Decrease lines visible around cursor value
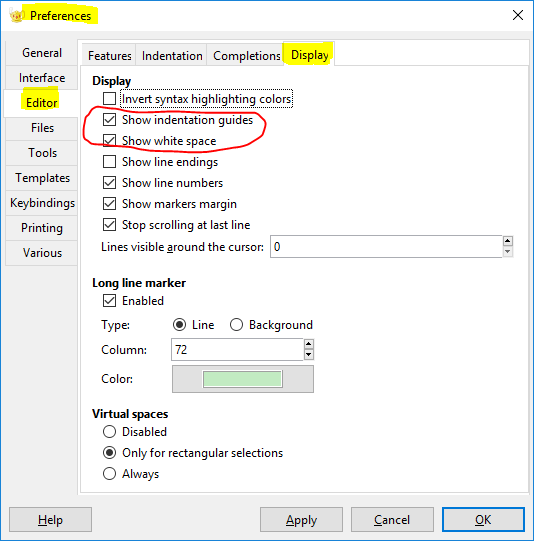Viewport: 534px width, 541px height. coord(507,252)
